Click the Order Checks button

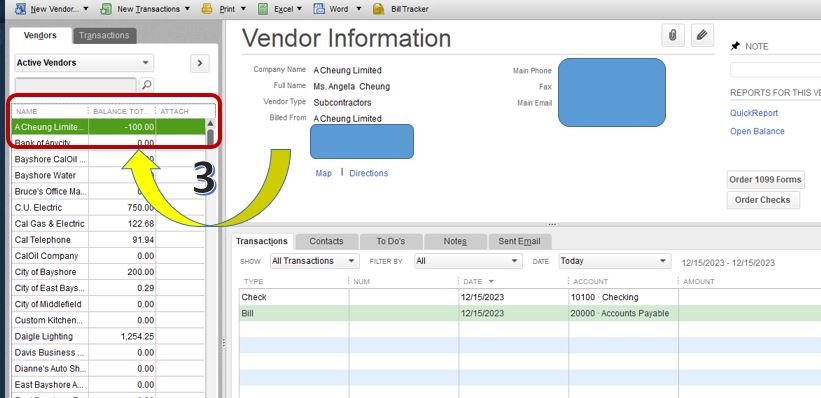pyautogui.click(x=763, y=200)
